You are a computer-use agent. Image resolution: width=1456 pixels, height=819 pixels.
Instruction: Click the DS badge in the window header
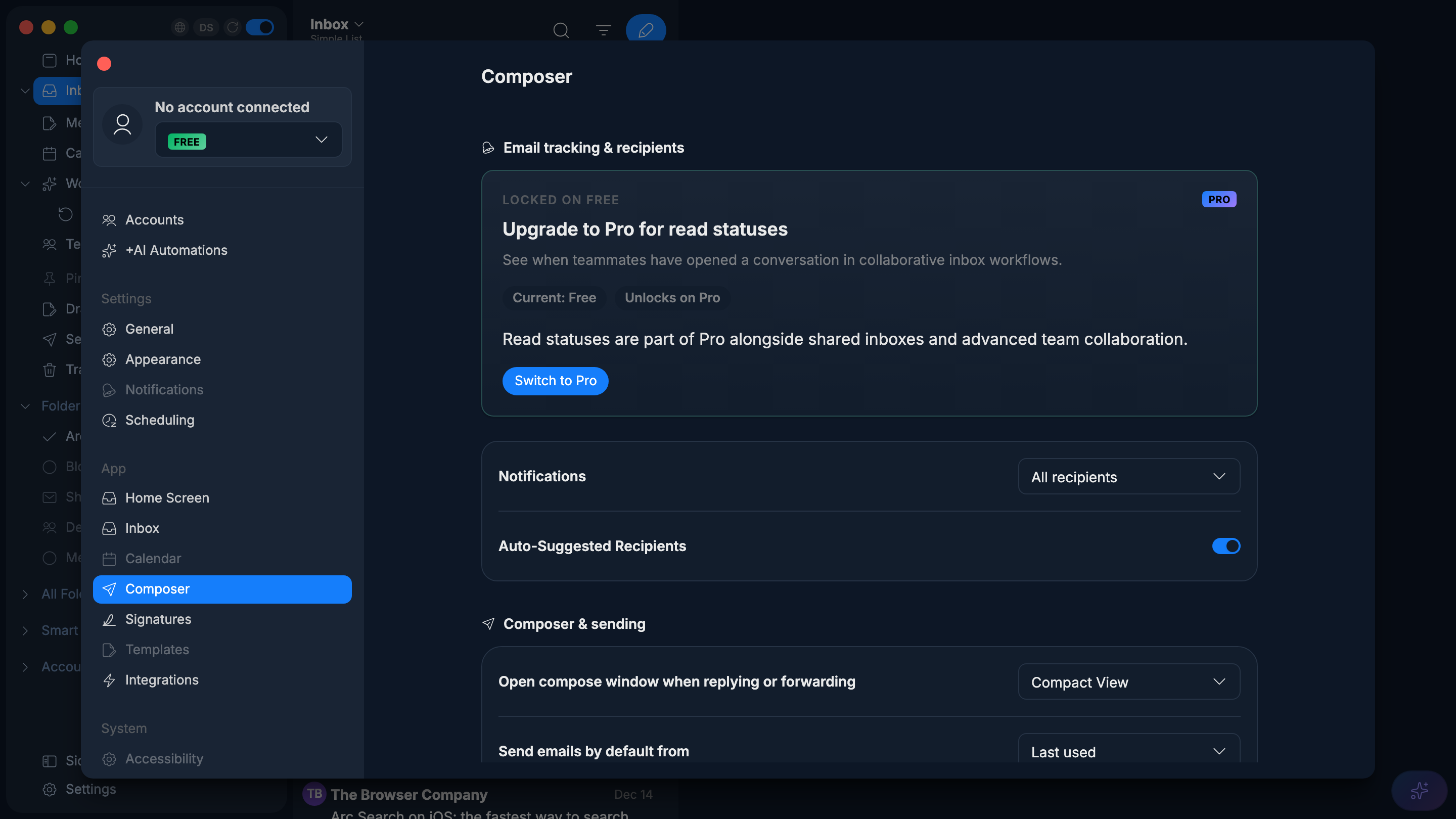pos(206,27)
